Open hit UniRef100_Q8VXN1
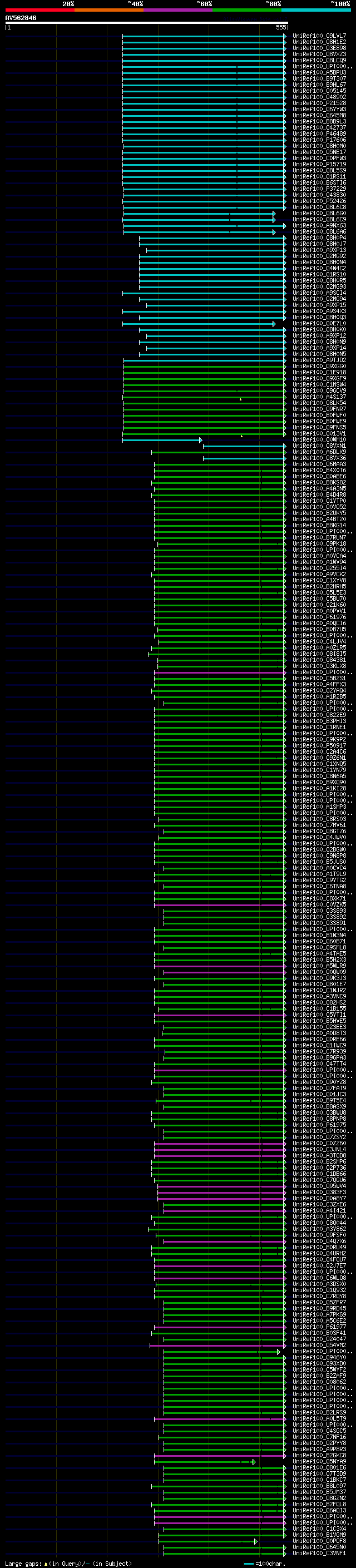Viewport: 356px width, 1568px height. tap(319, 446)
